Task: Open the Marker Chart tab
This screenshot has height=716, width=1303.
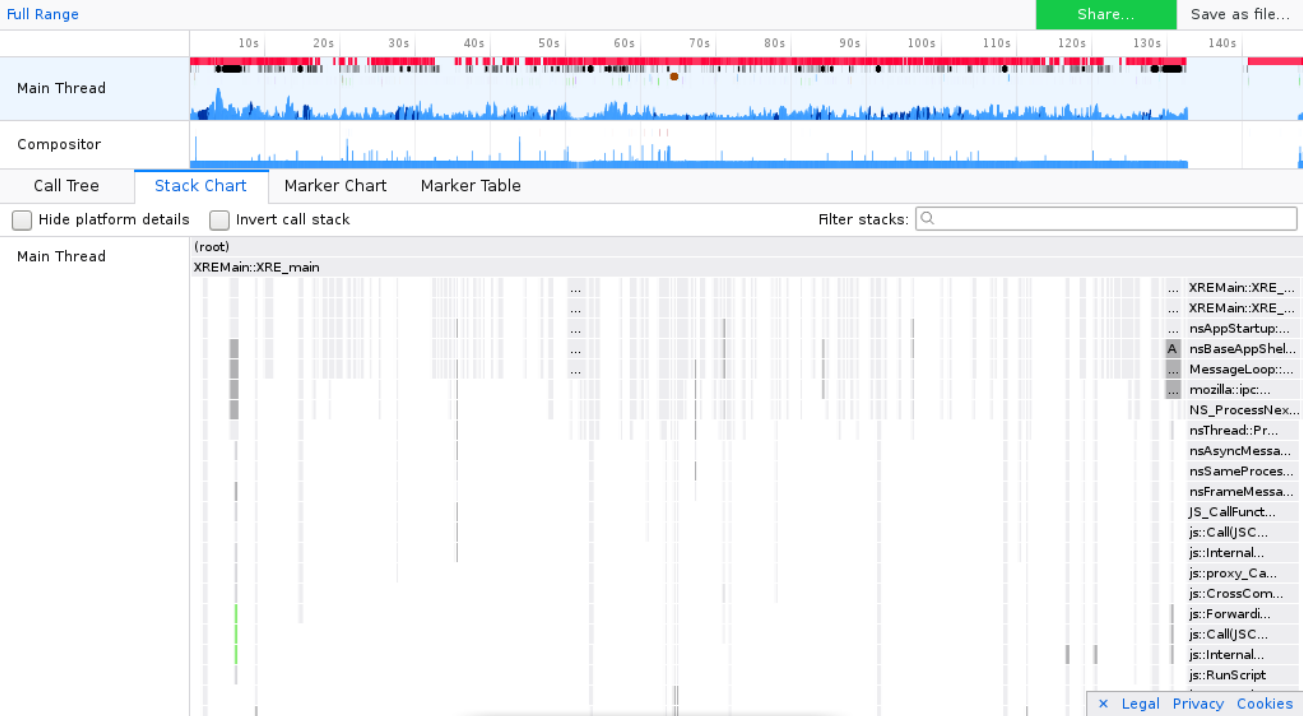Action: click(335, 186)
